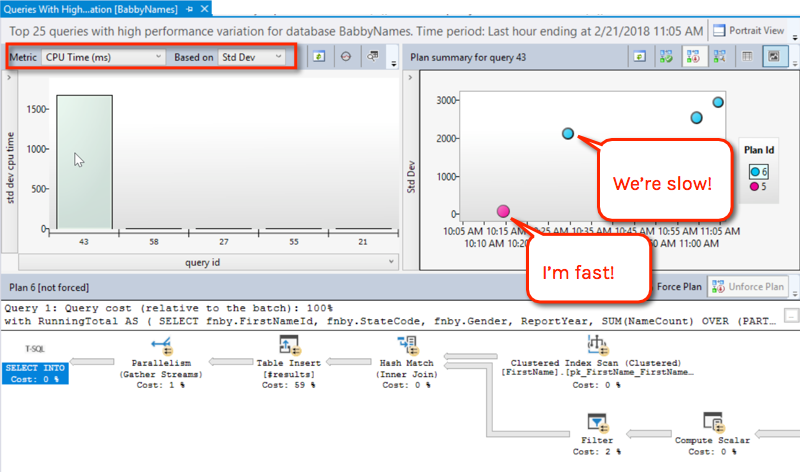Click the track selected query icon

(345, 57)
